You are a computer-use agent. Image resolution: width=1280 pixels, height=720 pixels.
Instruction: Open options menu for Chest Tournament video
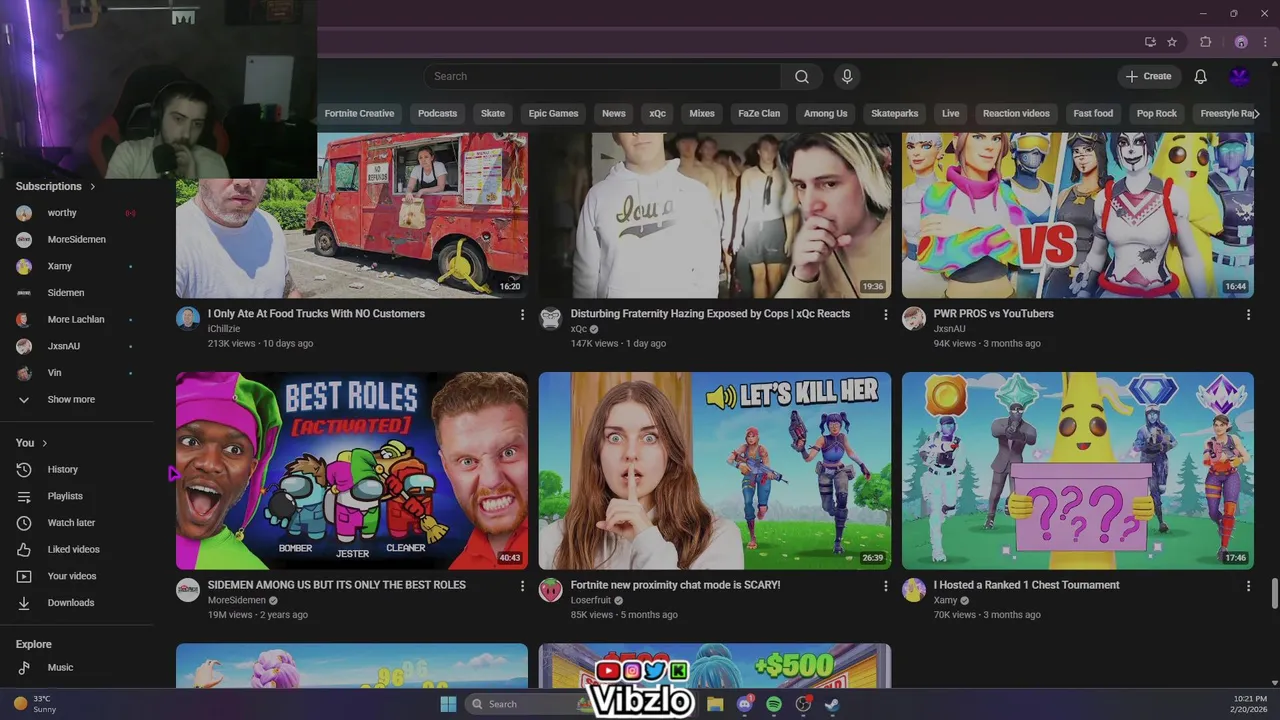coord(1248,586)
